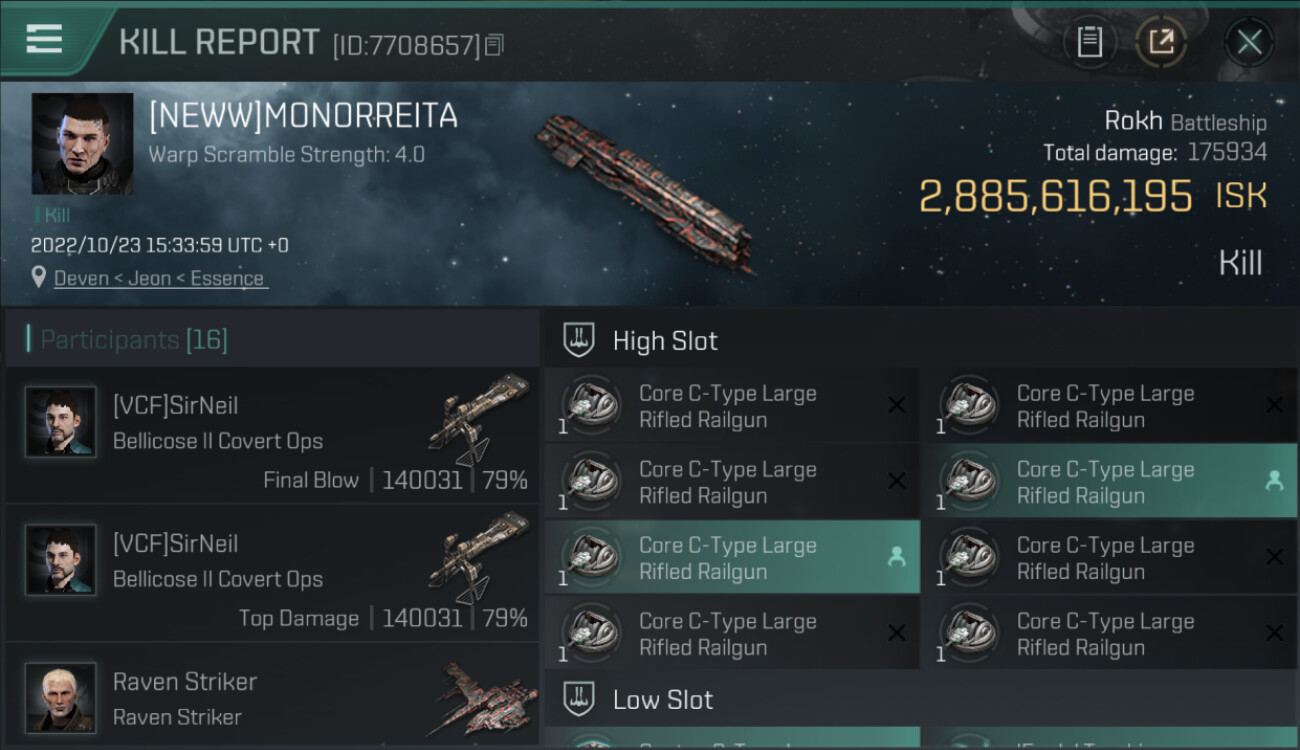Click the highlighted railgun in the left column
The height and width of the screenshot is (750, 1300).
point(732,558)
